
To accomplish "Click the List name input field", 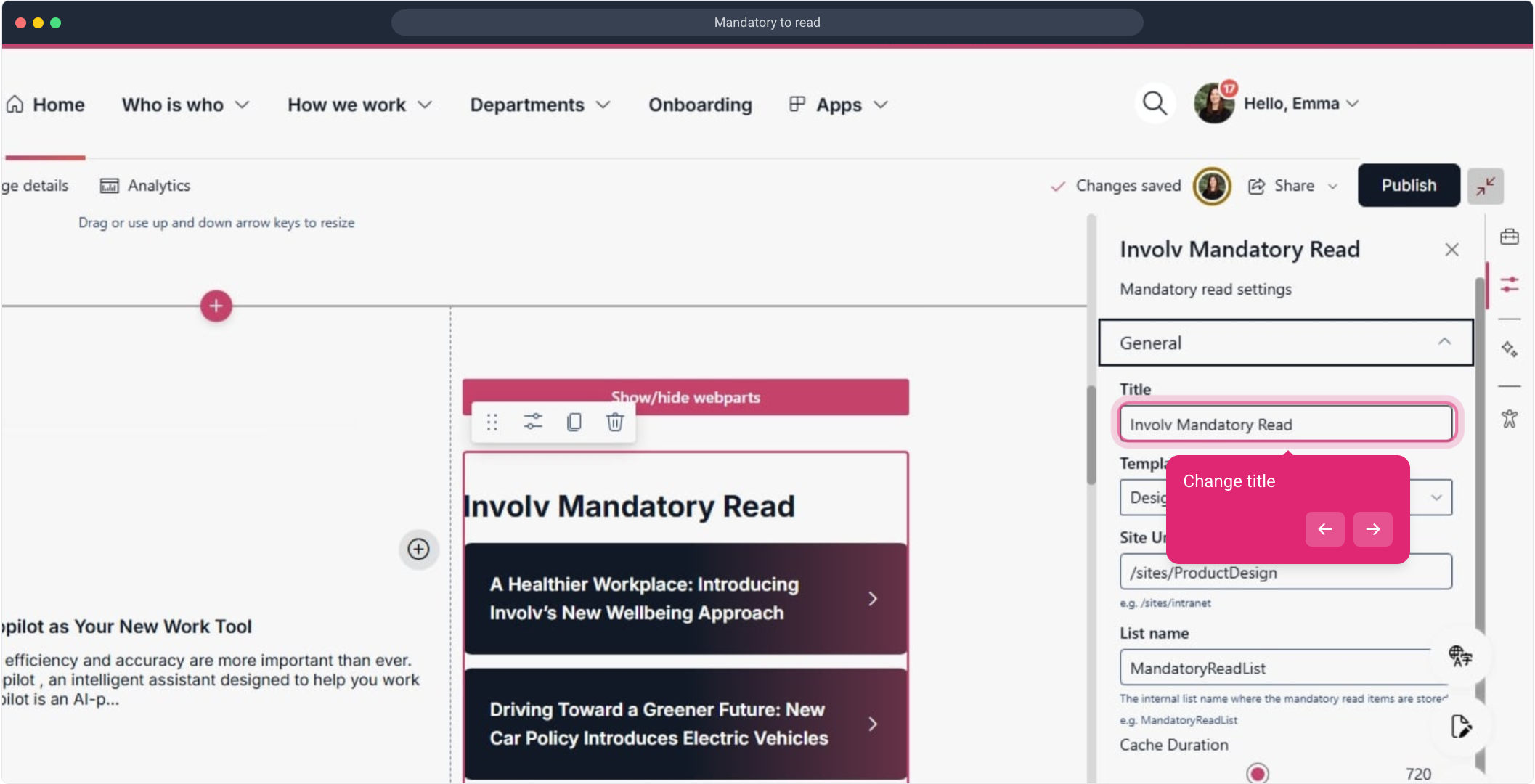I will coord(1285,668).
